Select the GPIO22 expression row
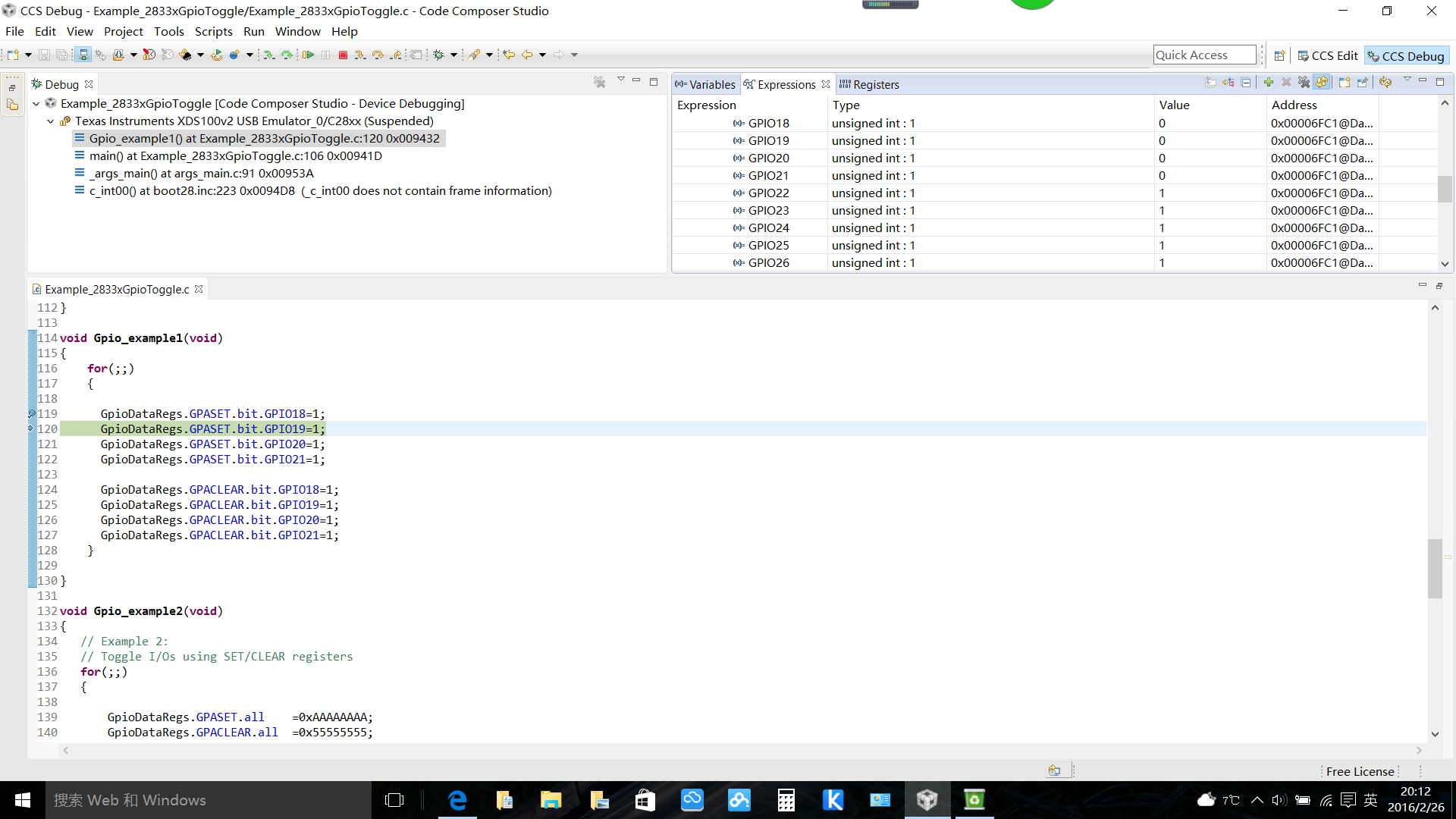The image size is (1456, 819). pyautogui.click(x=1054, y=193)
